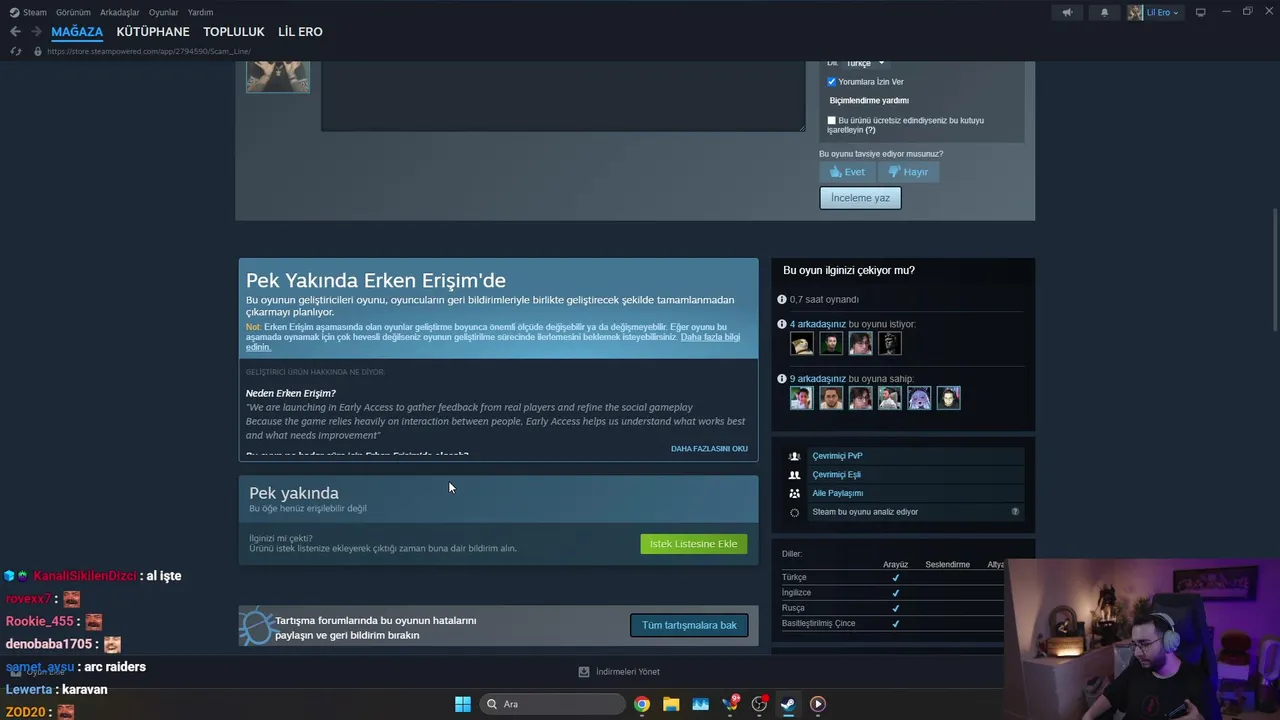The width and height of the screenshot is (1280, 720).
Task: Open the LİL ERO profile tab
Action: pos(300,32)
